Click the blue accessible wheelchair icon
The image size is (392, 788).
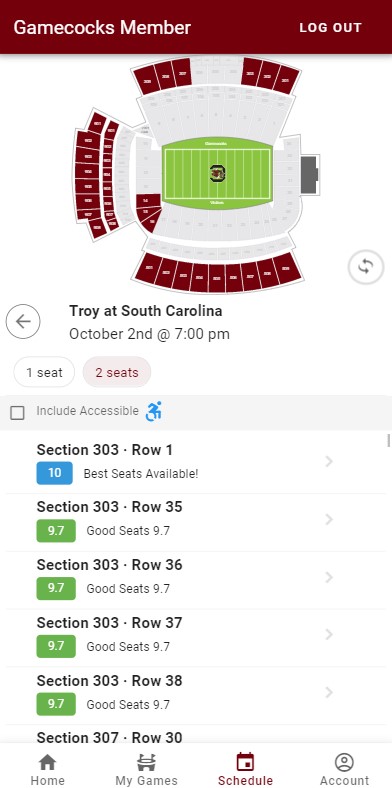[154, 412]
